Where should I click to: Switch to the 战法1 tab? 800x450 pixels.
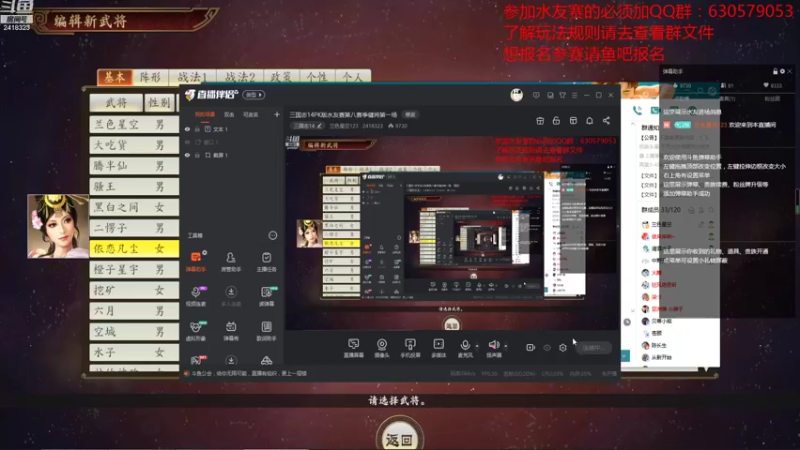tap(192, 77)
